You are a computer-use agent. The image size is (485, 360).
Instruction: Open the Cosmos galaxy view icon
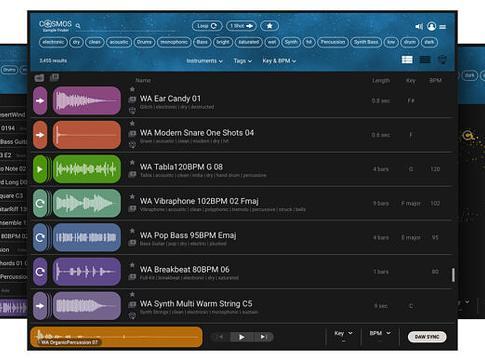click(x=442, y=60)
